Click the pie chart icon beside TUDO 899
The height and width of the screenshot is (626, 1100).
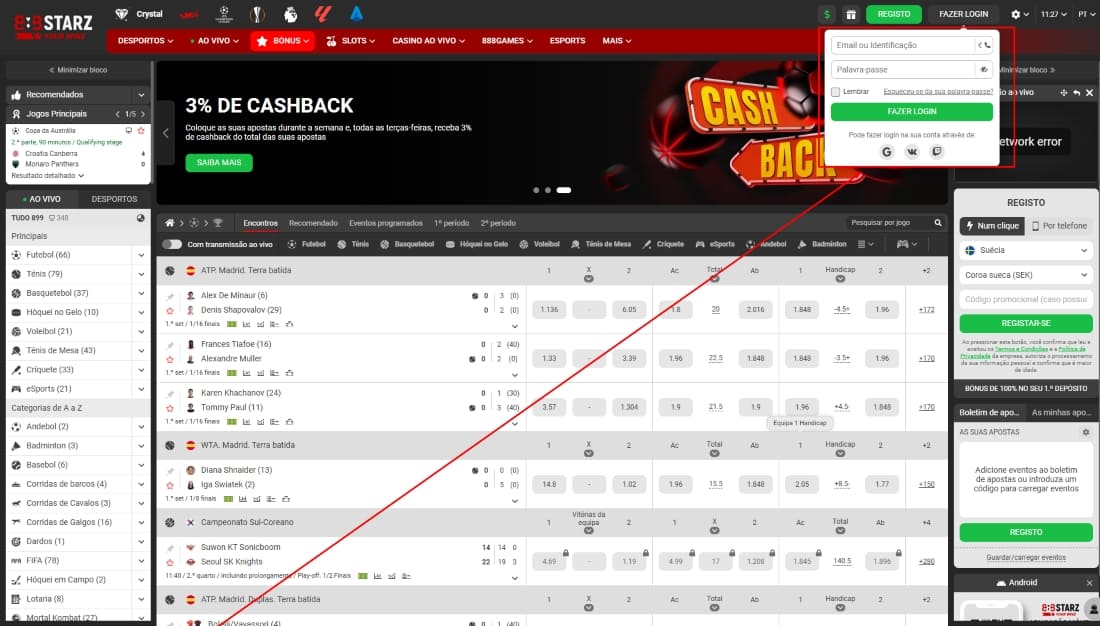click(x=141, y=218)
